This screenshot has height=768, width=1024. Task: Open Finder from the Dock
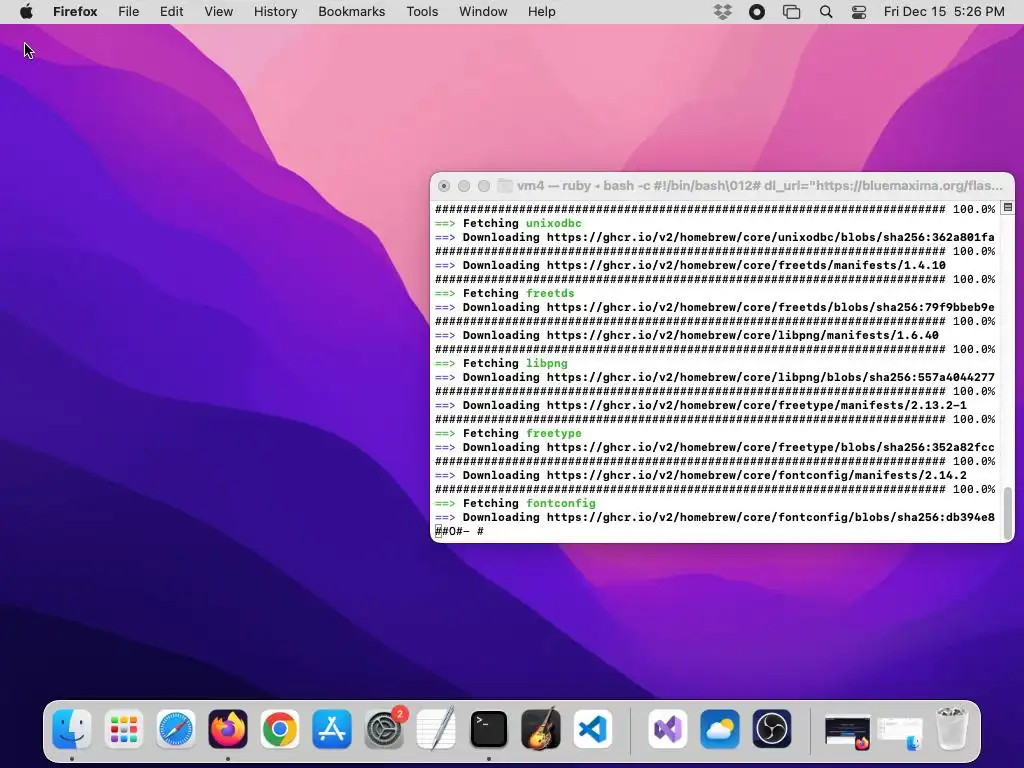(71, 729)
